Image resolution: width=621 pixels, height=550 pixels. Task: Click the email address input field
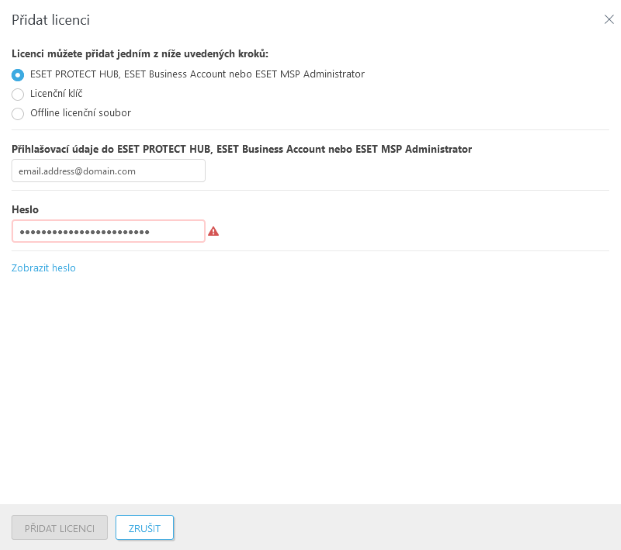coord(109,171)
